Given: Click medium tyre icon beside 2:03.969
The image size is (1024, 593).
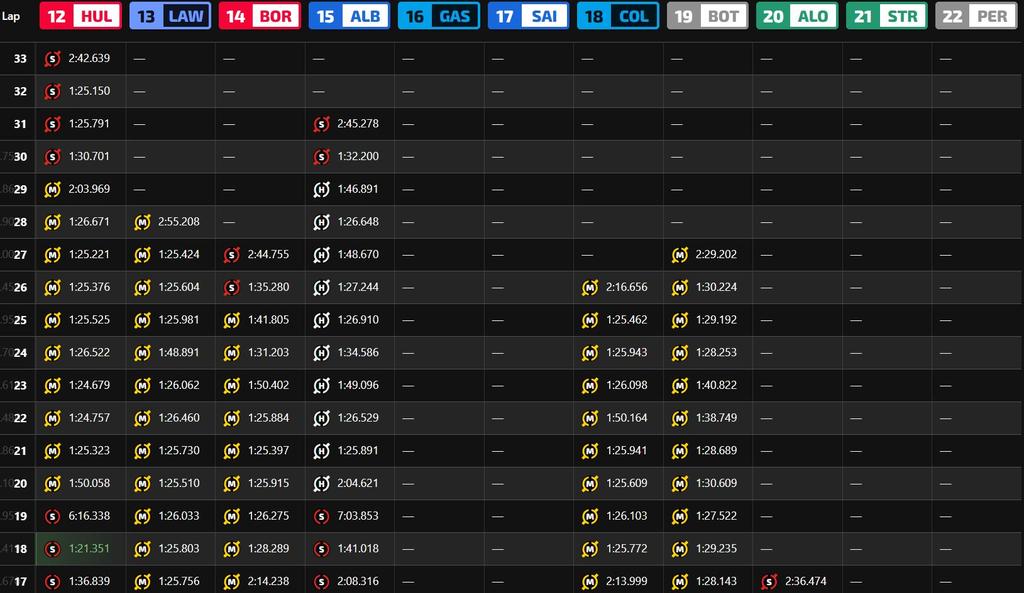Looking at the screenshot, I should tap(52, 189).
